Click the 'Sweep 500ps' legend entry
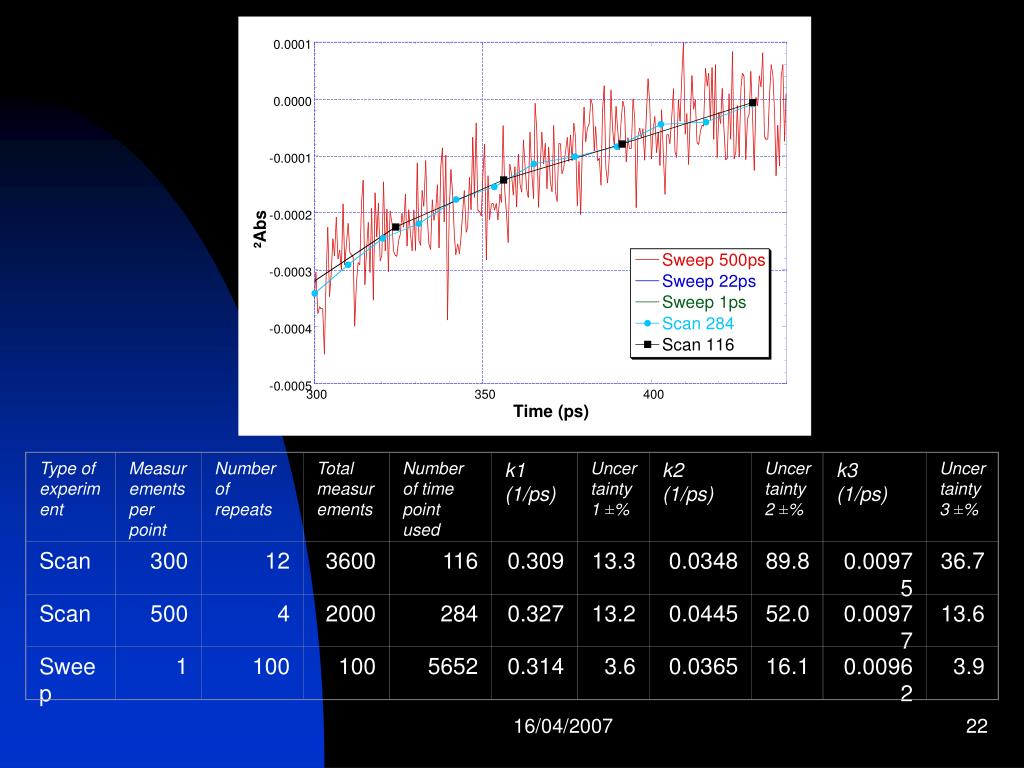This screenshot has width=1024, height=768. click(700, 260)
